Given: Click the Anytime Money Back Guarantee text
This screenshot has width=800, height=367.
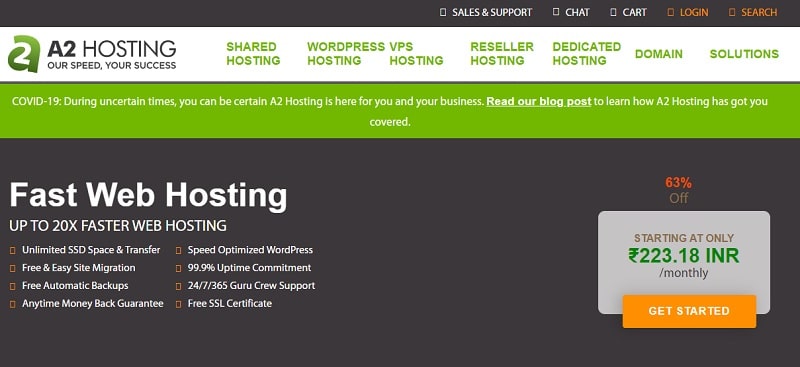Looking at the screenshot, I should (x=93, y=304).
